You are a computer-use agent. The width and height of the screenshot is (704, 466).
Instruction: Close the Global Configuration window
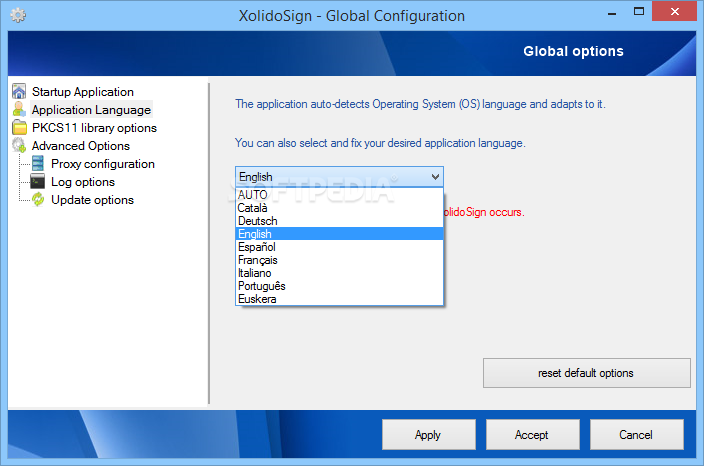coord(674,12)
